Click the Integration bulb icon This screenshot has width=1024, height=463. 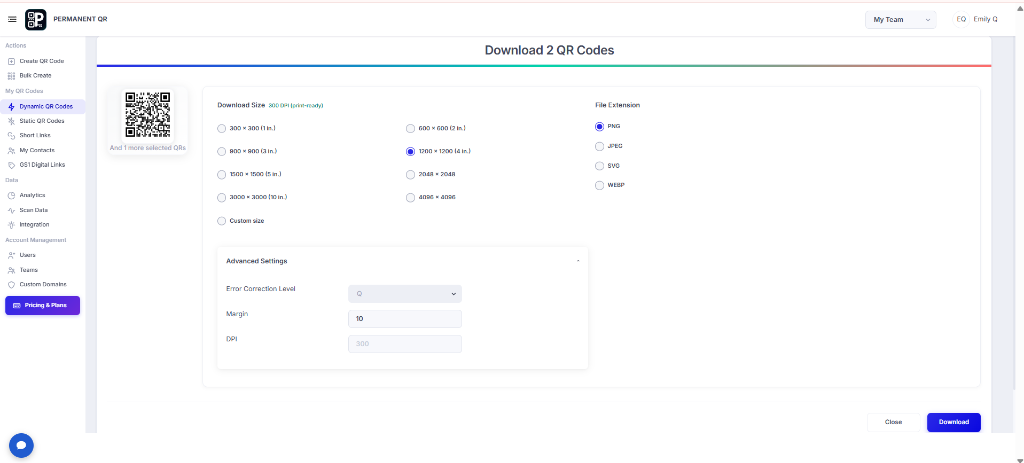click(11, 225)
